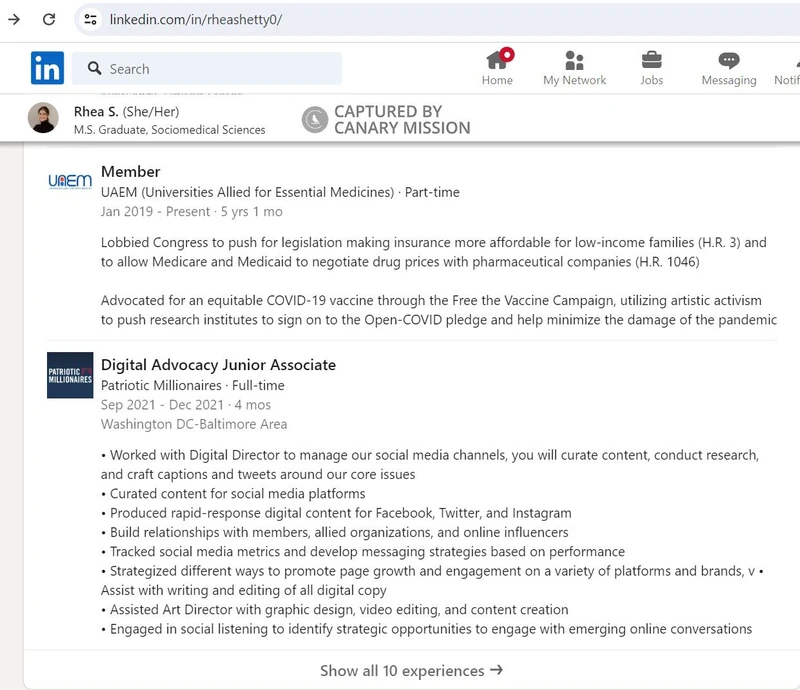The height and width of the screenshot is (690, 800).
Task: Click Rhea S. profile photo
Action: [41, 119]
